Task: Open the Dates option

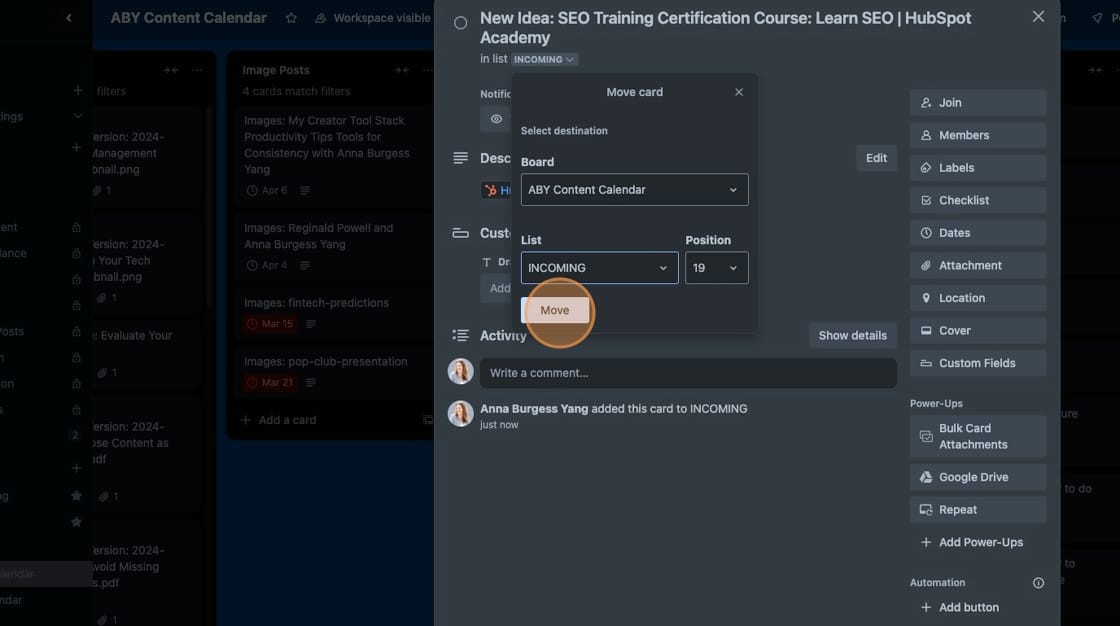Action: (x=976, y=232)
